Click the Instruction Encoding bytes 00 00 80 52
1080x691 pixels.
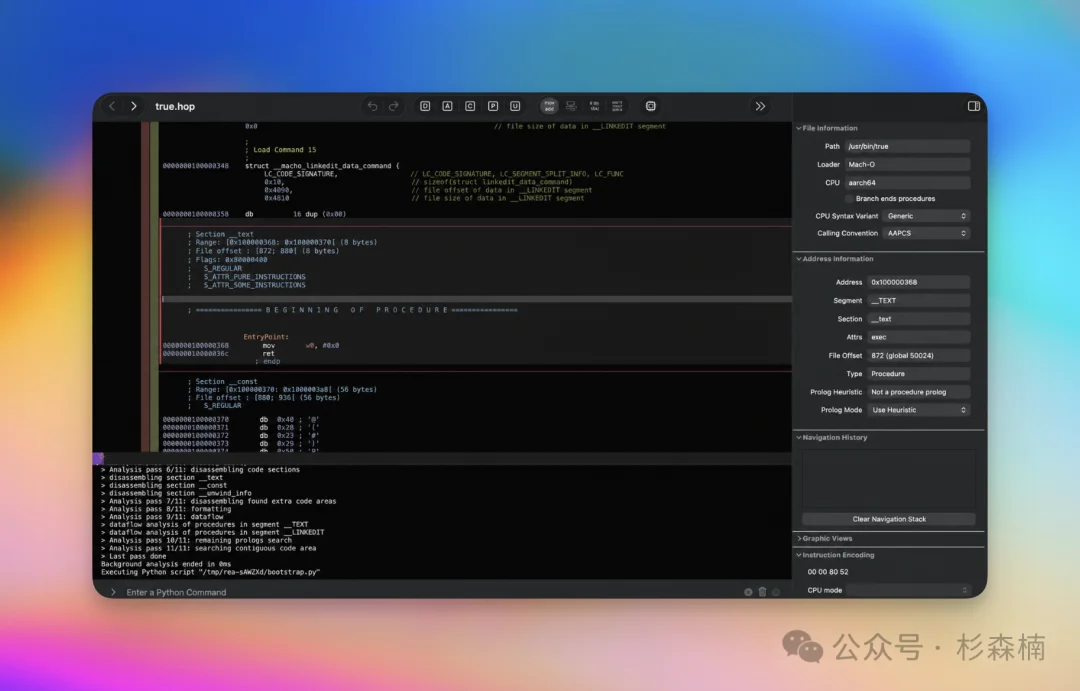coord(828,572)
